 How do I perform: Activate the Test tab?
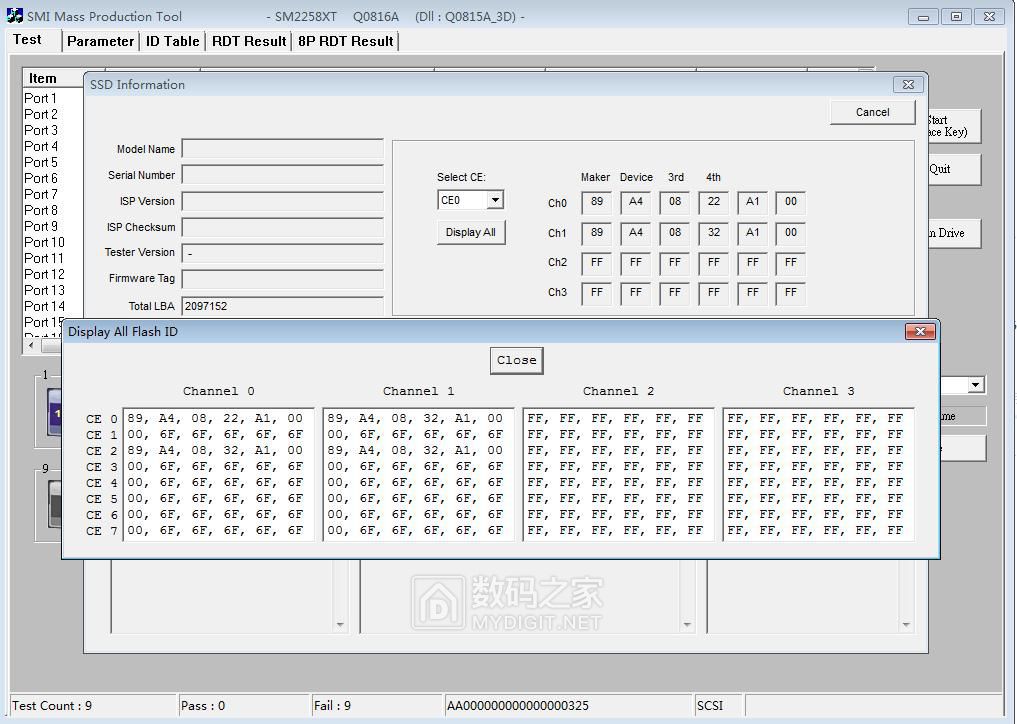pos(29,40)
